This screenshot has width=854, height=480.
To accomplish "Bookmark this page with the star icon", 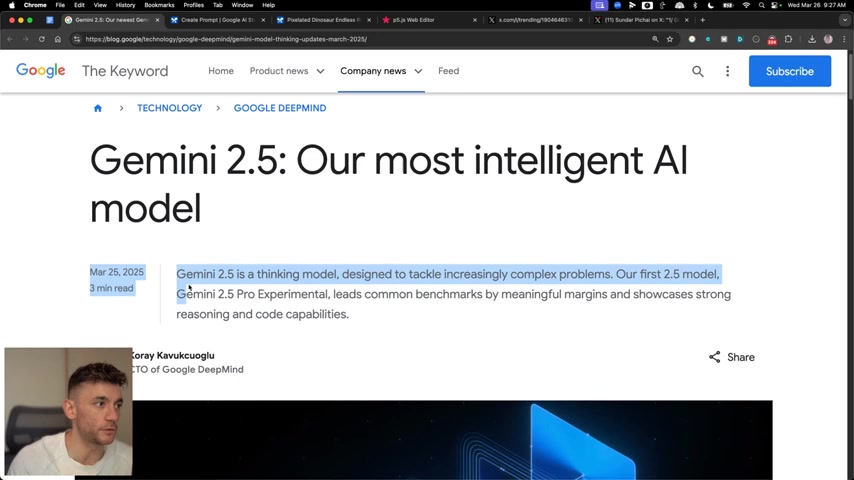I will coord(670,39).
